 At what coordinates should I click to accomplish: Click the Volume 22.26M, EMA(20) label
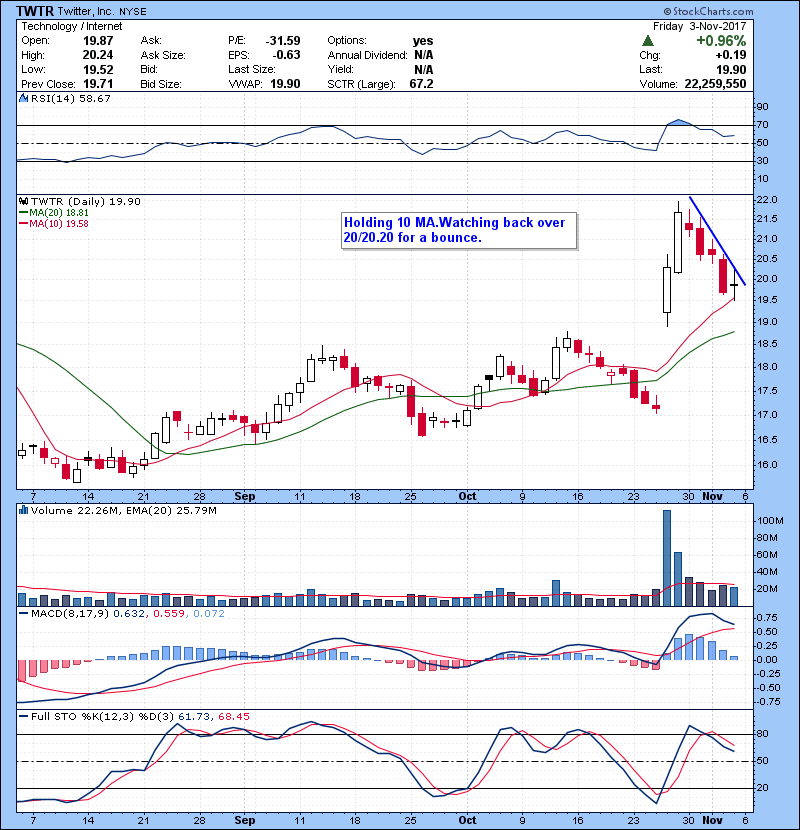point(124,510)
